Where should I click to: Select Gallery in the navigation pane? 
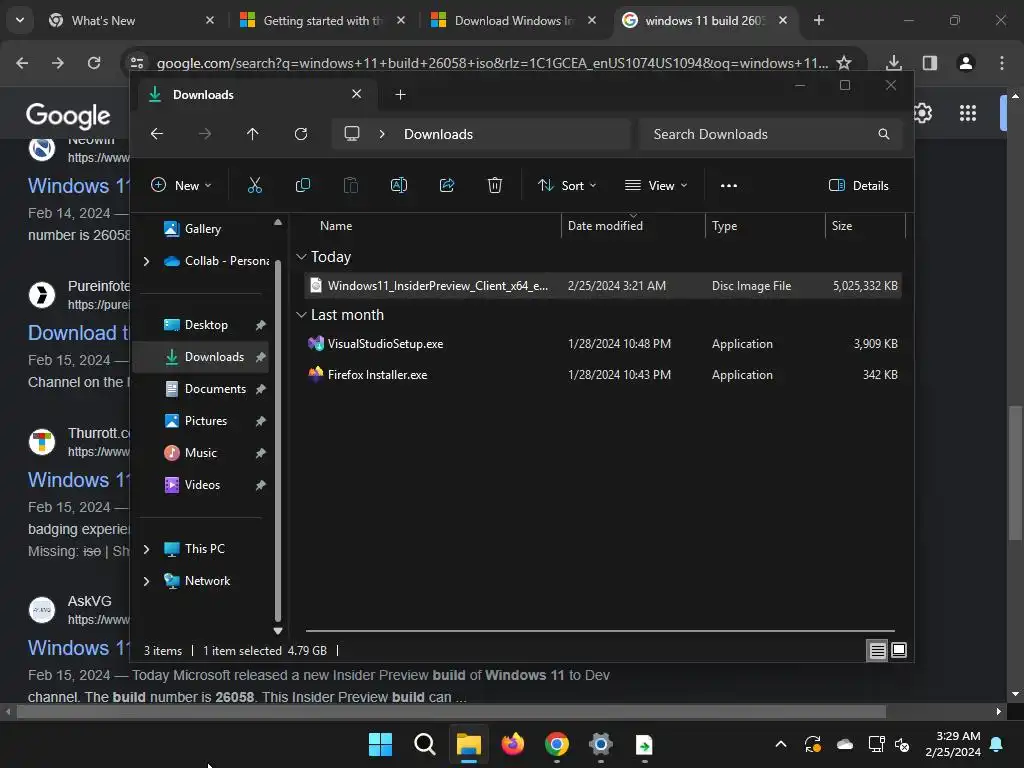[x=202, y=229]
